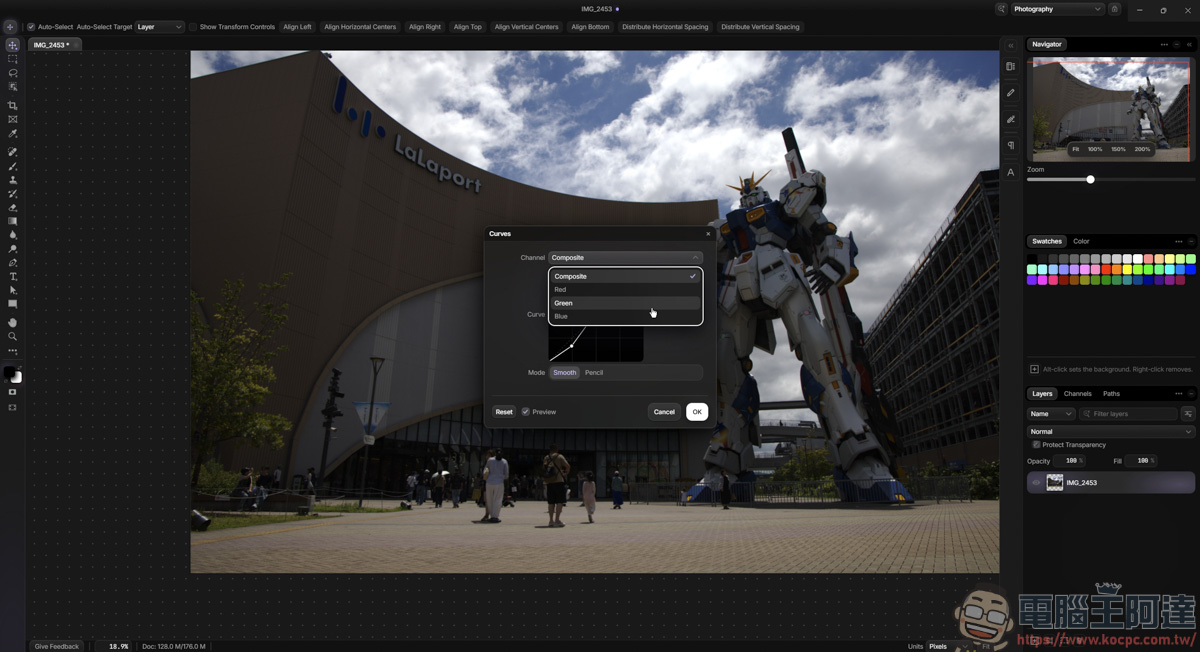
Task: Click the Filter layers search field
Action: click(1129, 414)
